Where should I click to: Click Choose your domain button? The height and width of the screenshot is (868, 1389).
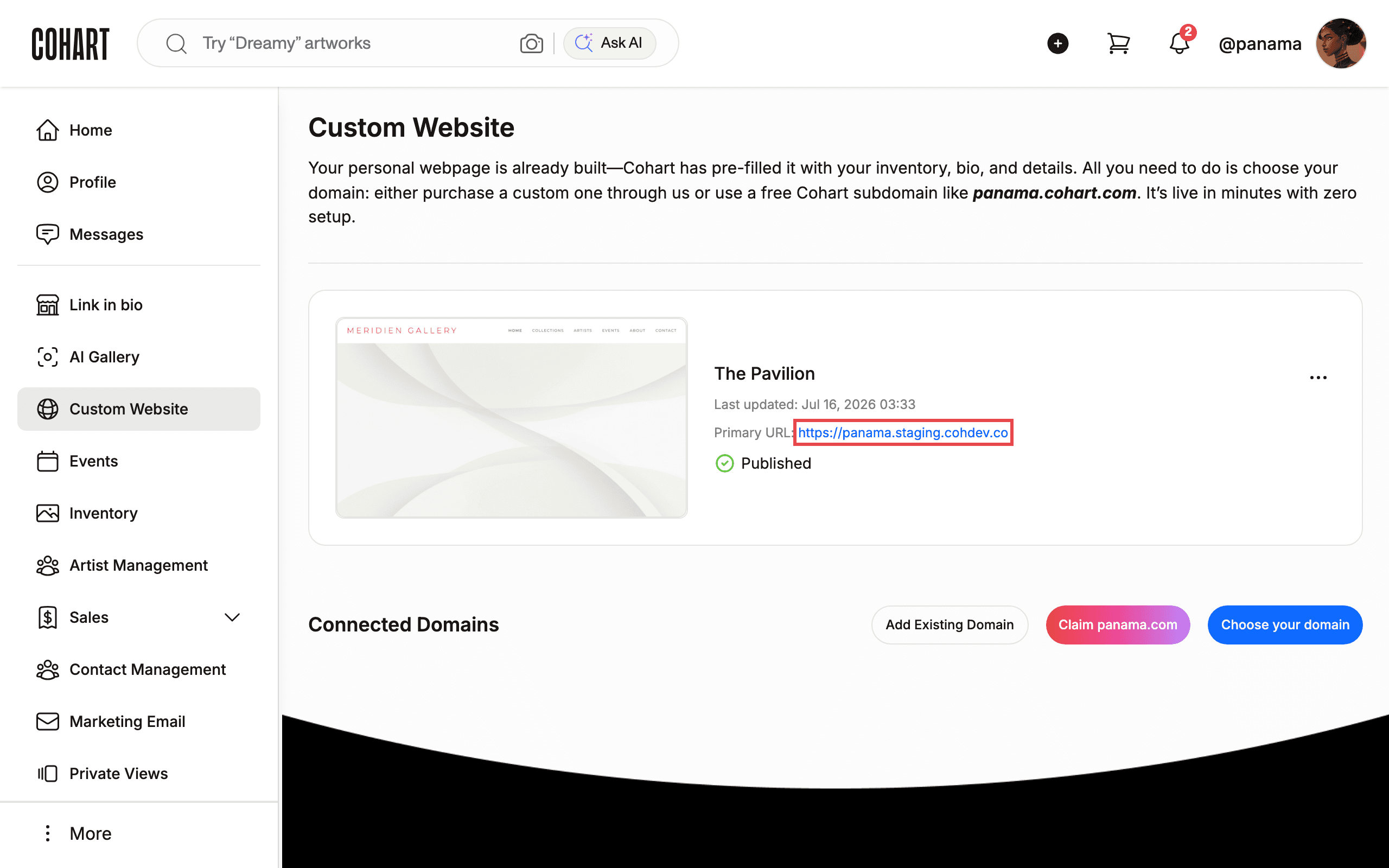click(x=1284, y=624)
